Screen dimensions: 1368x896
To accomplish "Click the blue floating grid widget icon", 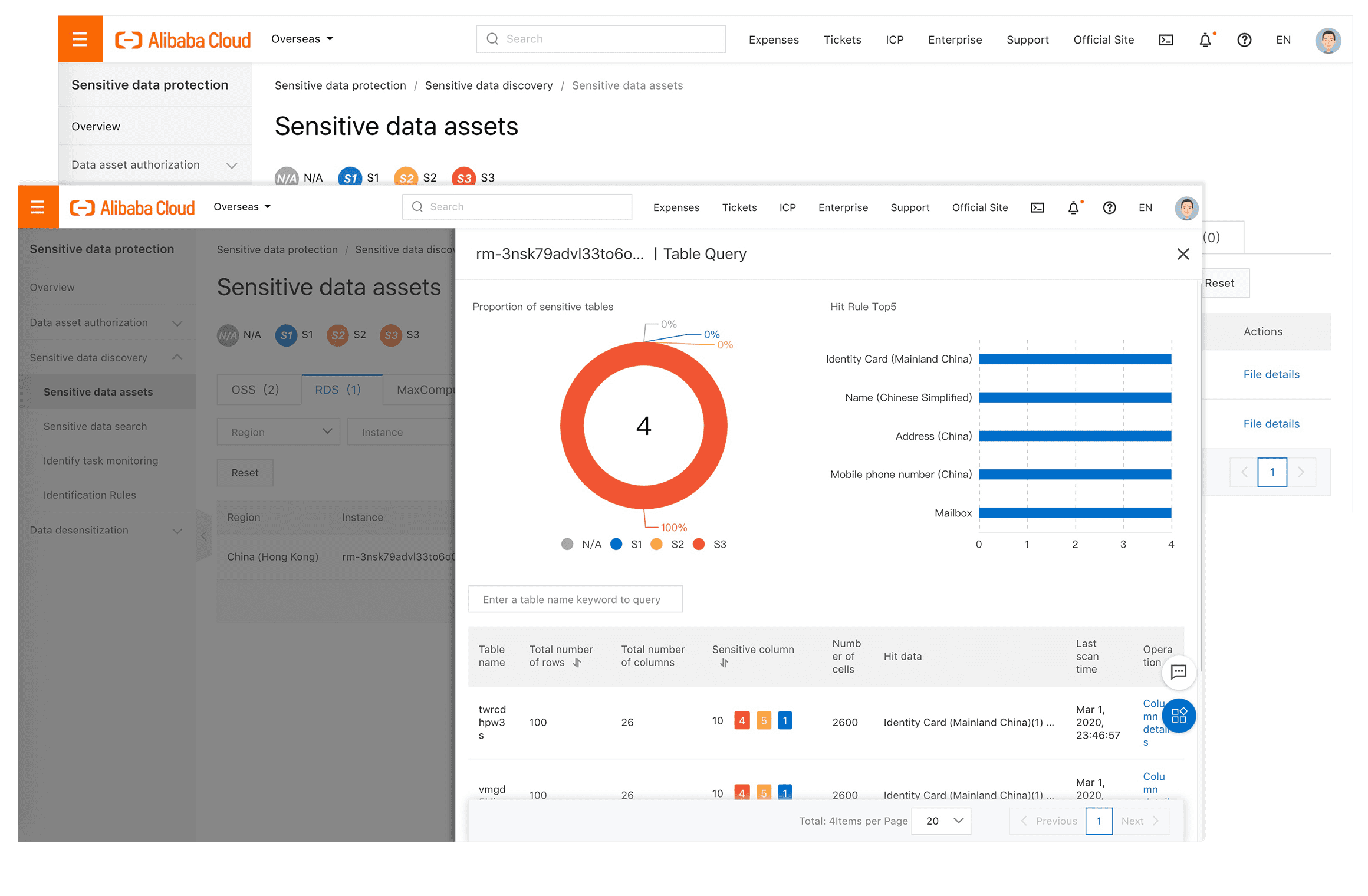I will 1178,716.
